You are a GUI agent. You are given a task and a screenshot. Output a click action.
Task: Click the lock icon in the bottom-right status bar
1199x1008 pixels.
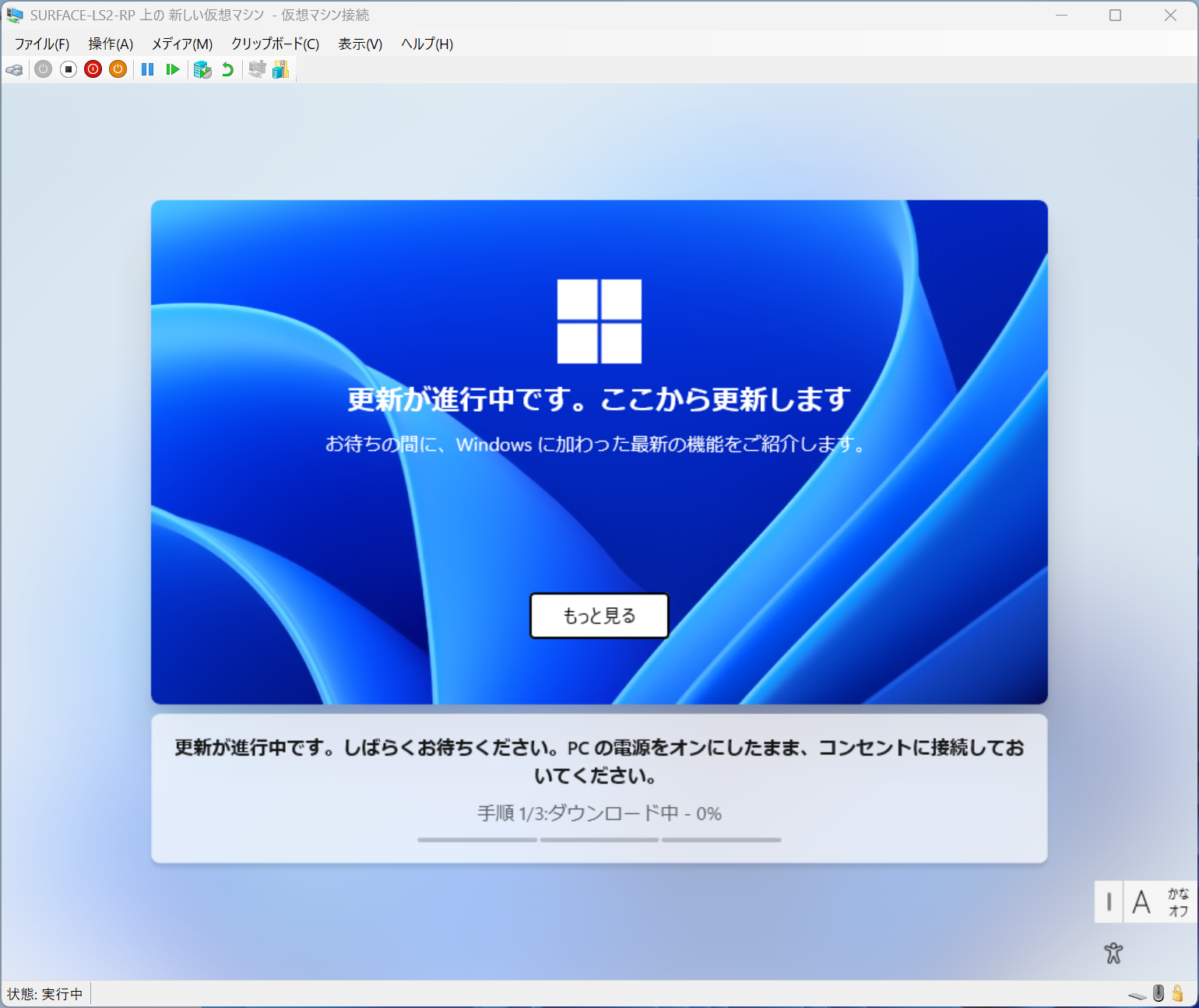tap(1177, 993)
